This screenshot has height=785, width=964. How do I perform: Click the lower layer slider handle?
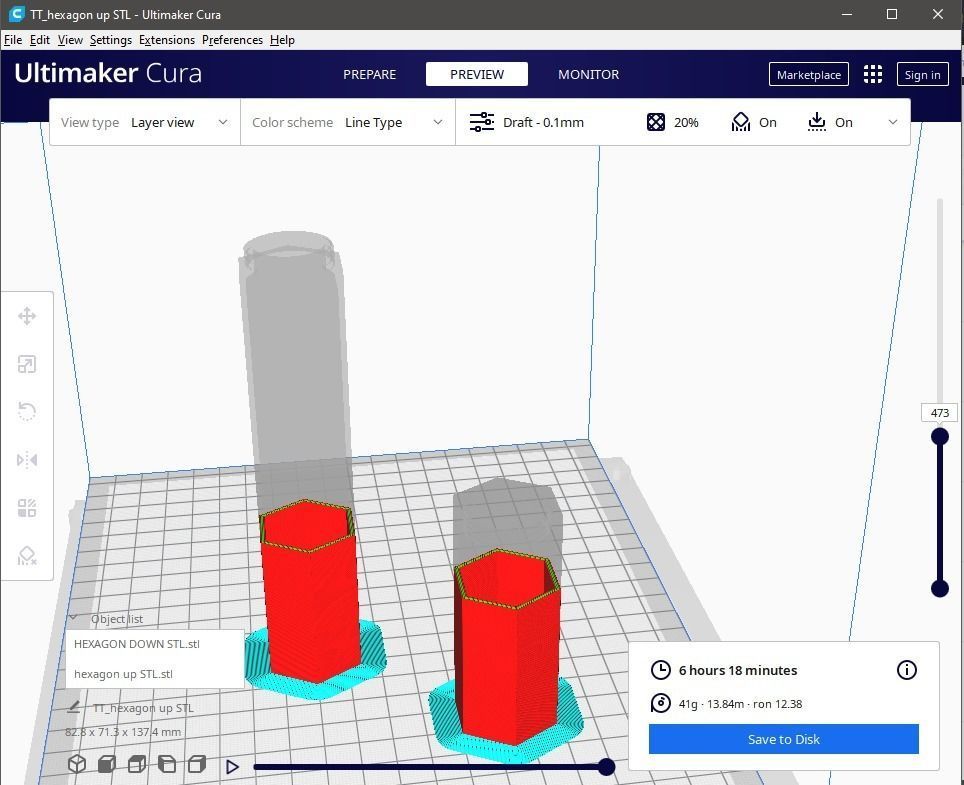tap(939, 588)
